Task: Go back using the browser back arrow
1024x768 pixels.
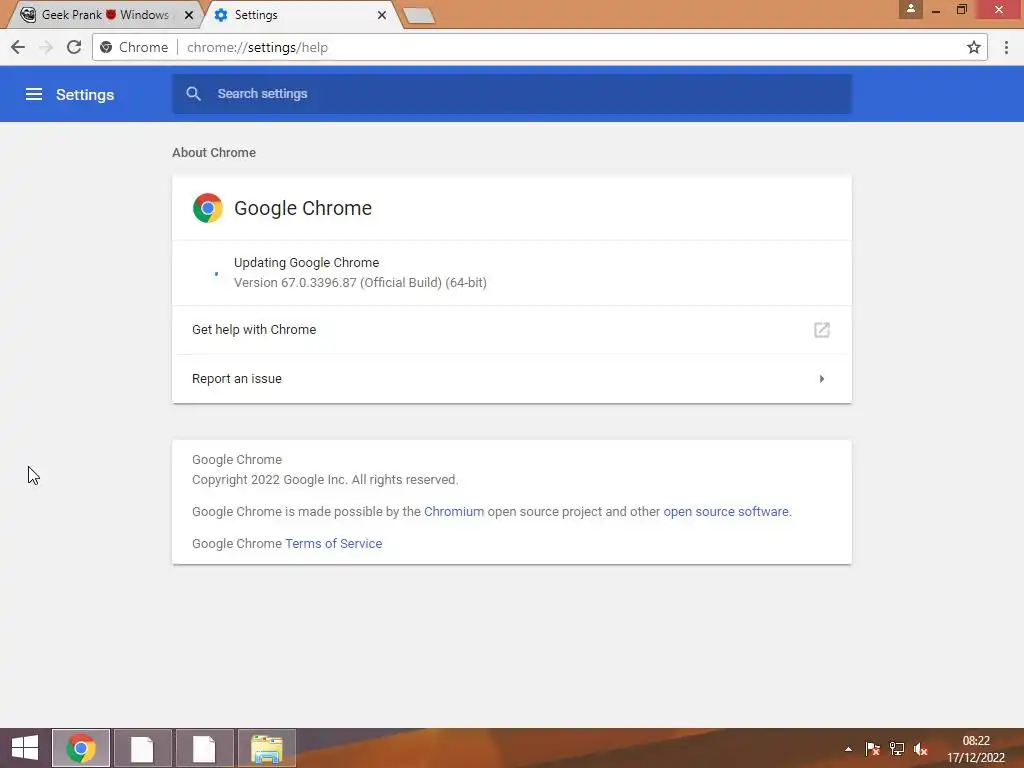Action: (x=18, y=47)
